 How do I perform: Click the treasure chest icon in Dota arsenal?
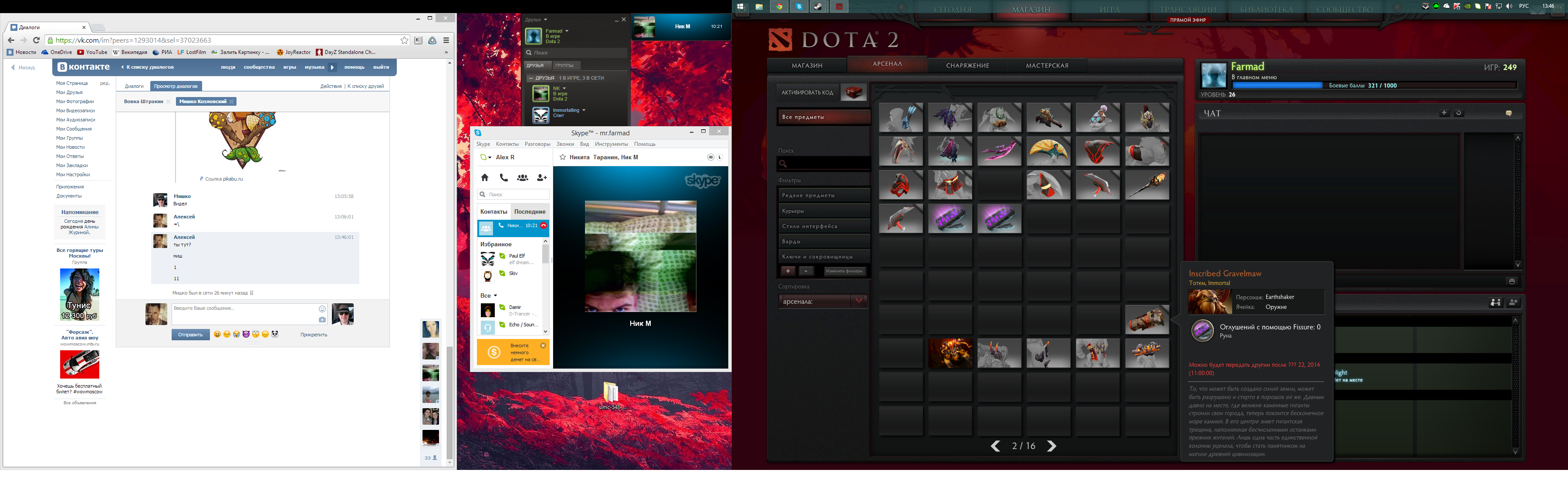click(853, 92)
